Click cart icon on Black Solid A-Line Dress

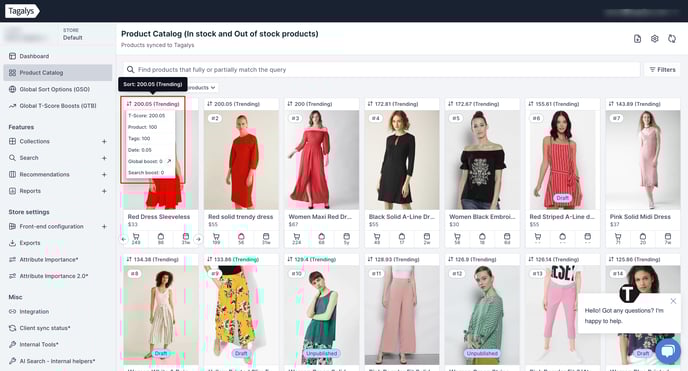[377, 237]
